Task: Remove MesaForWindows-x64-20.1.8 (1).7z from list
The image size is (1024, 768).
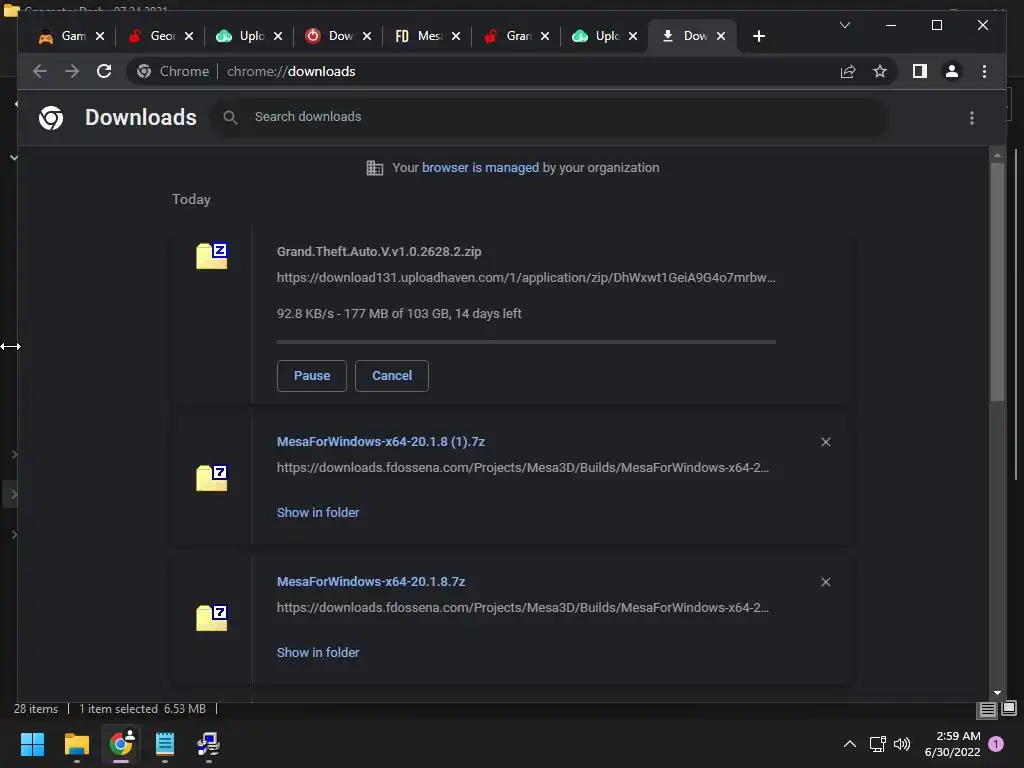Action: click(825, 442)
